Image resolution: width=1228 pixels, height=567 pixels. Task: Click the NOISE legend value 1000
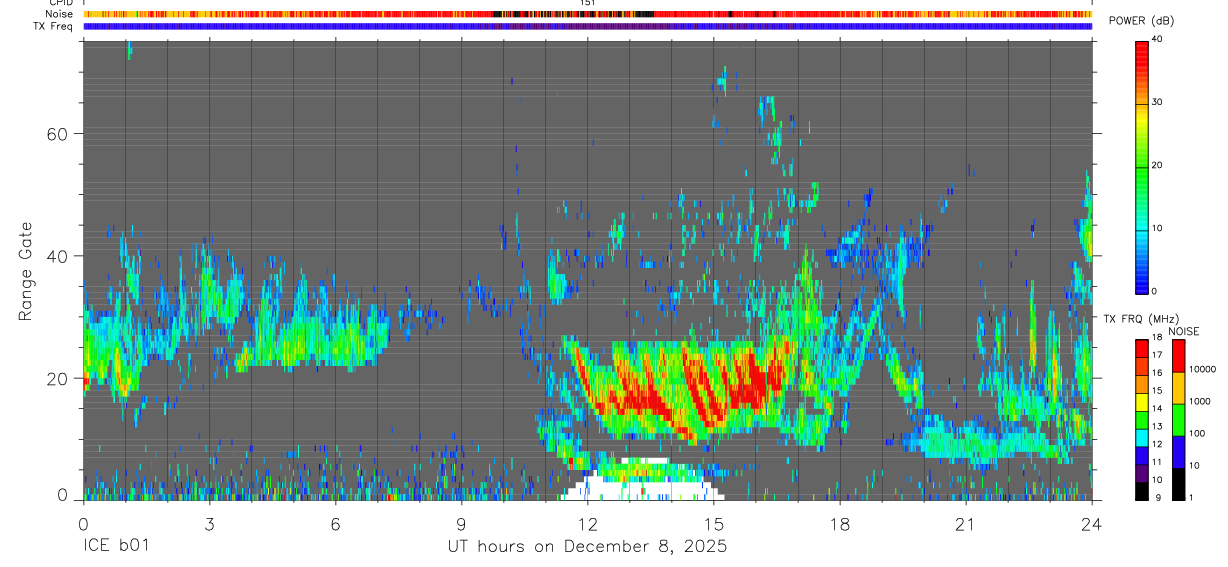click(x=1199, y=401)
